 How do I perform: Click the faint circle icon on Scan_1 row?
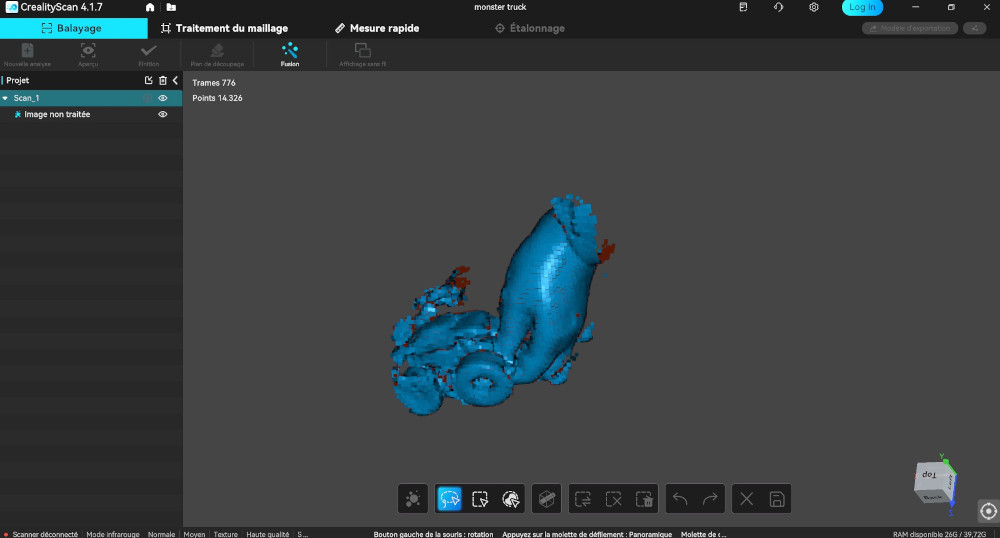pos(147,98)
